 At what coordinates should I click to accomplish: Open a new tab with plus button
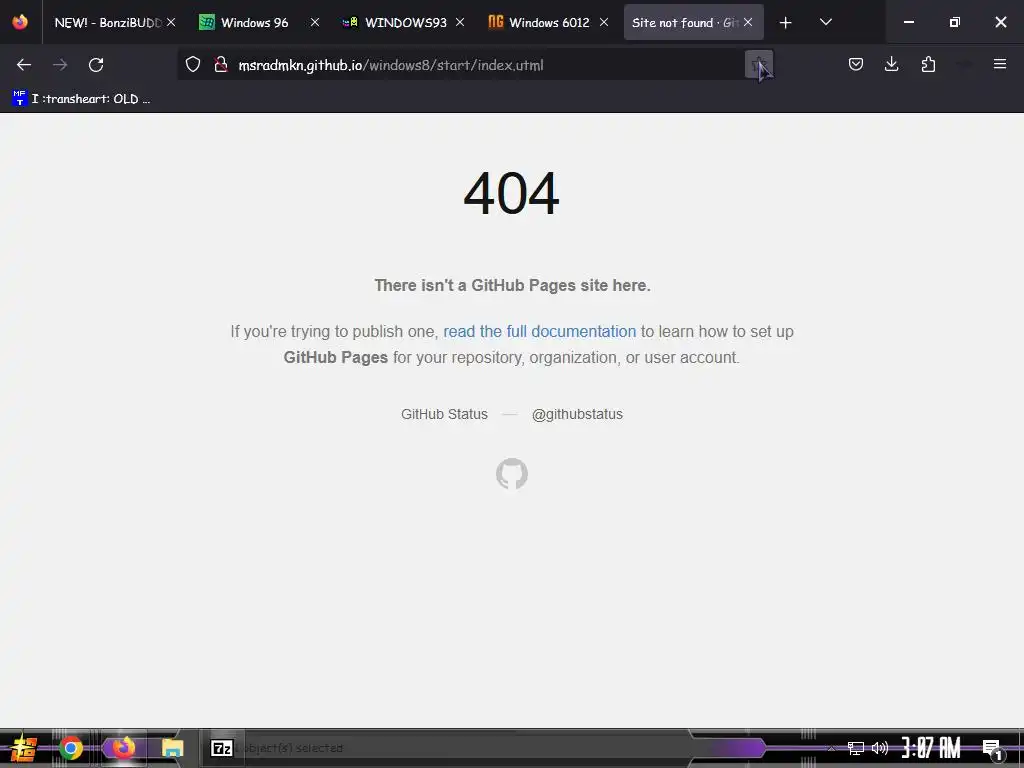click(786, 23)
